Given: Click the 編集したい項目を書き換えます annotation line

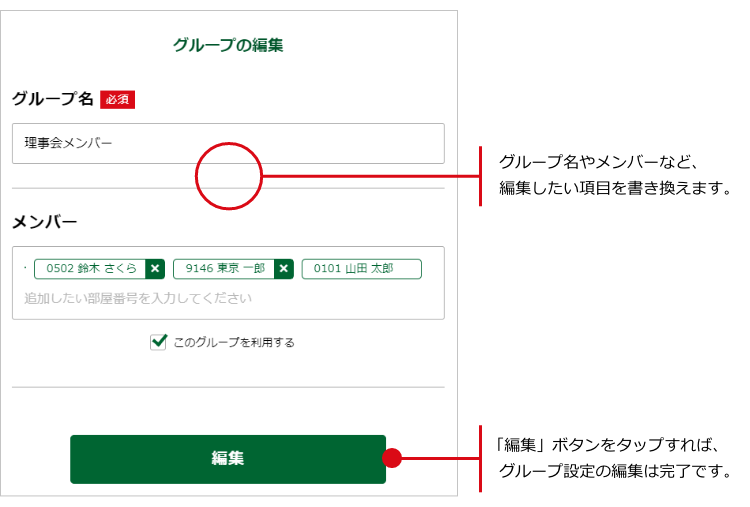Looking at the screenshot, I should [x=615, y=188].
